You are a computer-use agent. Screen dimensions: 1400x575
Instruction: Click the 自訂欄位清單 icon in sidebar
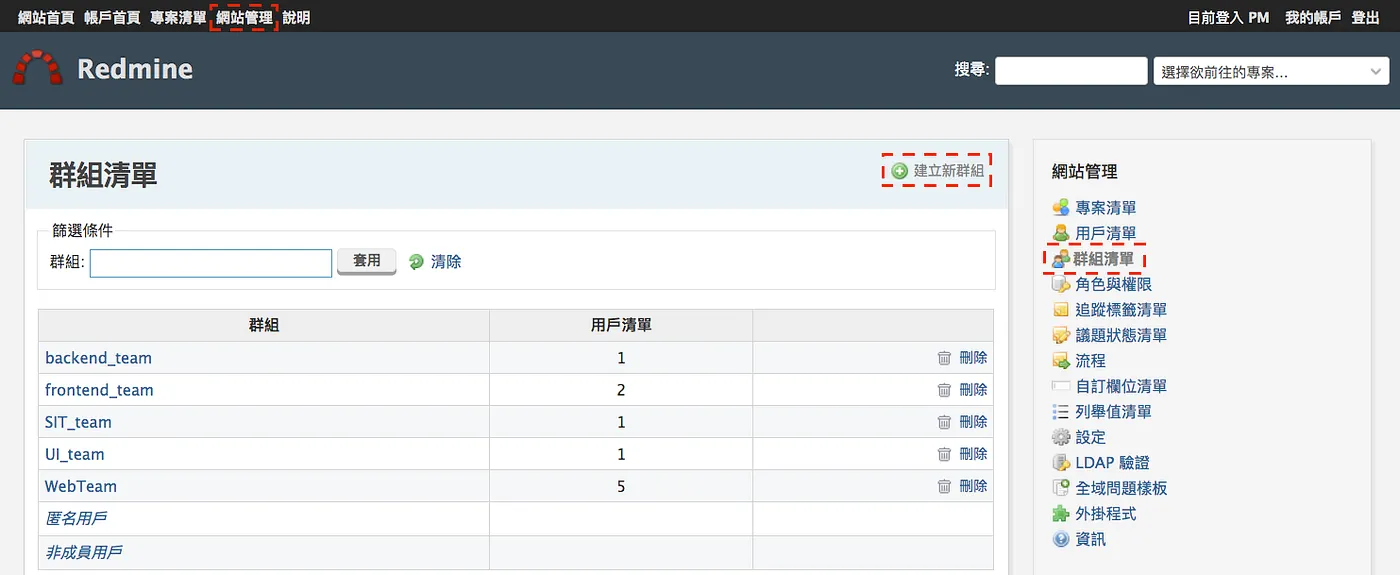1061,386
